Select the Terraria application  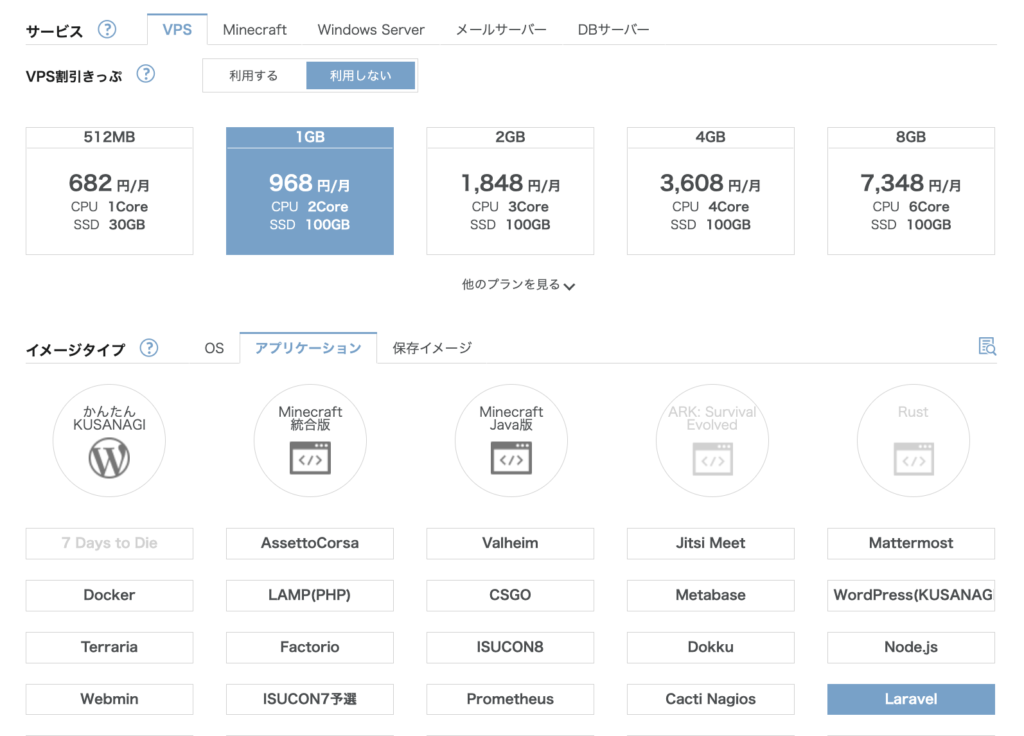110,647
